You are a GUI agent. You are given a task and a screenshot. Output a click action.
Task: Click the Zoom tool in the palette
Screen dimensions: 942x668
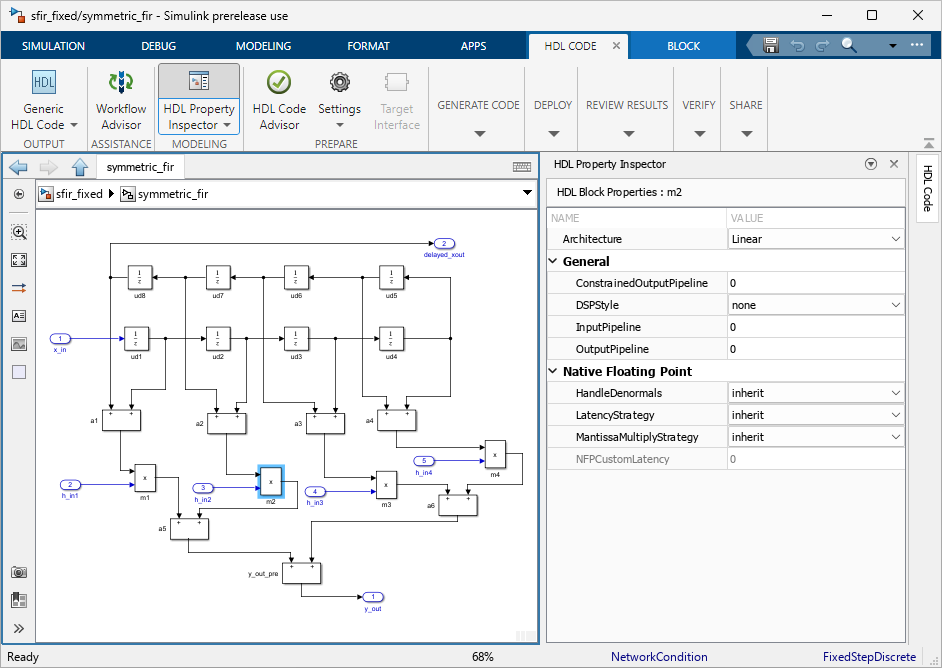point(18,231)
